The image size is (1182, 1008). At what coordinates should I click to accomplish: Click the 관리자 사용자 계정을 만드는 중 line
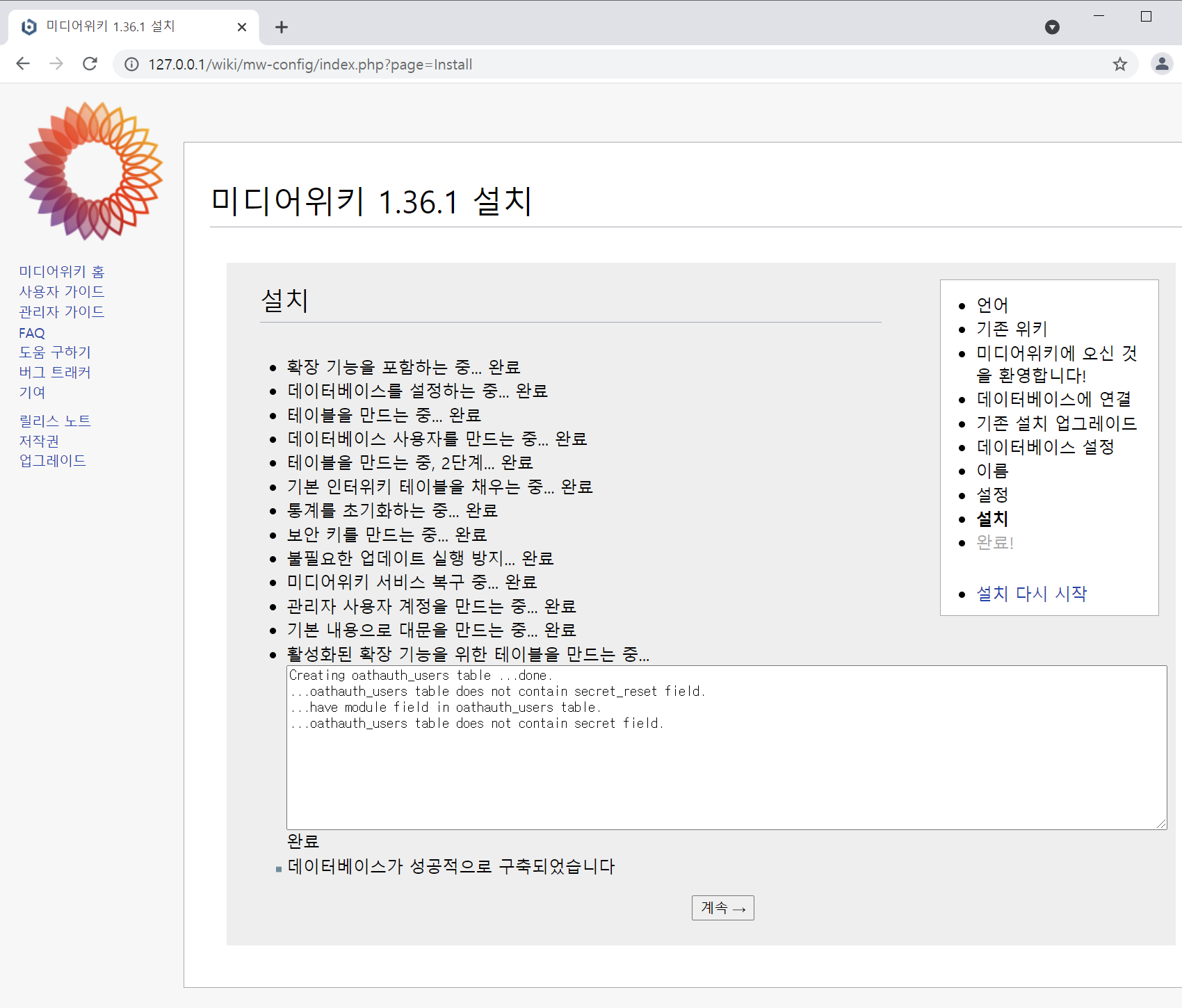432,605
